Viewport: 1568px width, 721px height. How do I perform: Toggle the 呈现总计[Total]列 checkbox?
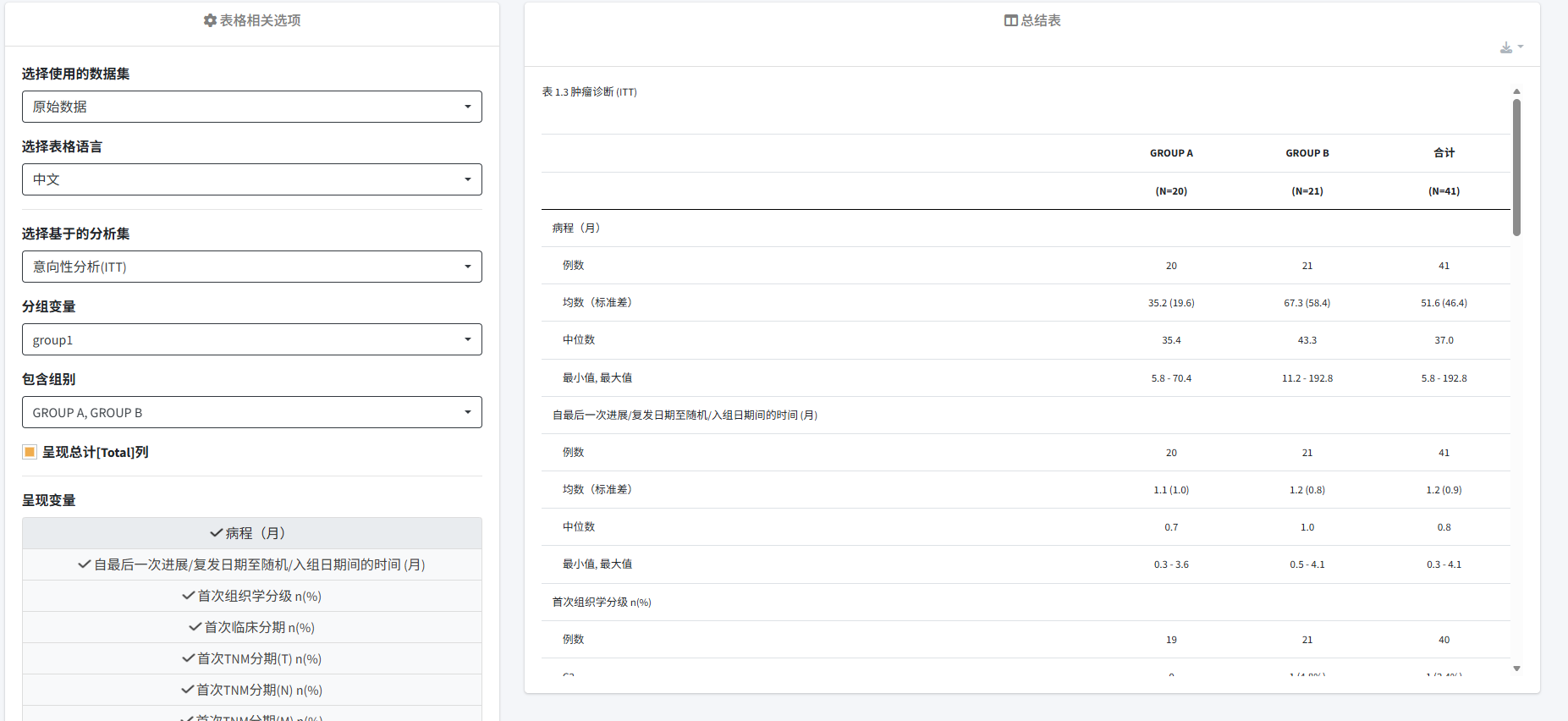(x=30, y=452)
